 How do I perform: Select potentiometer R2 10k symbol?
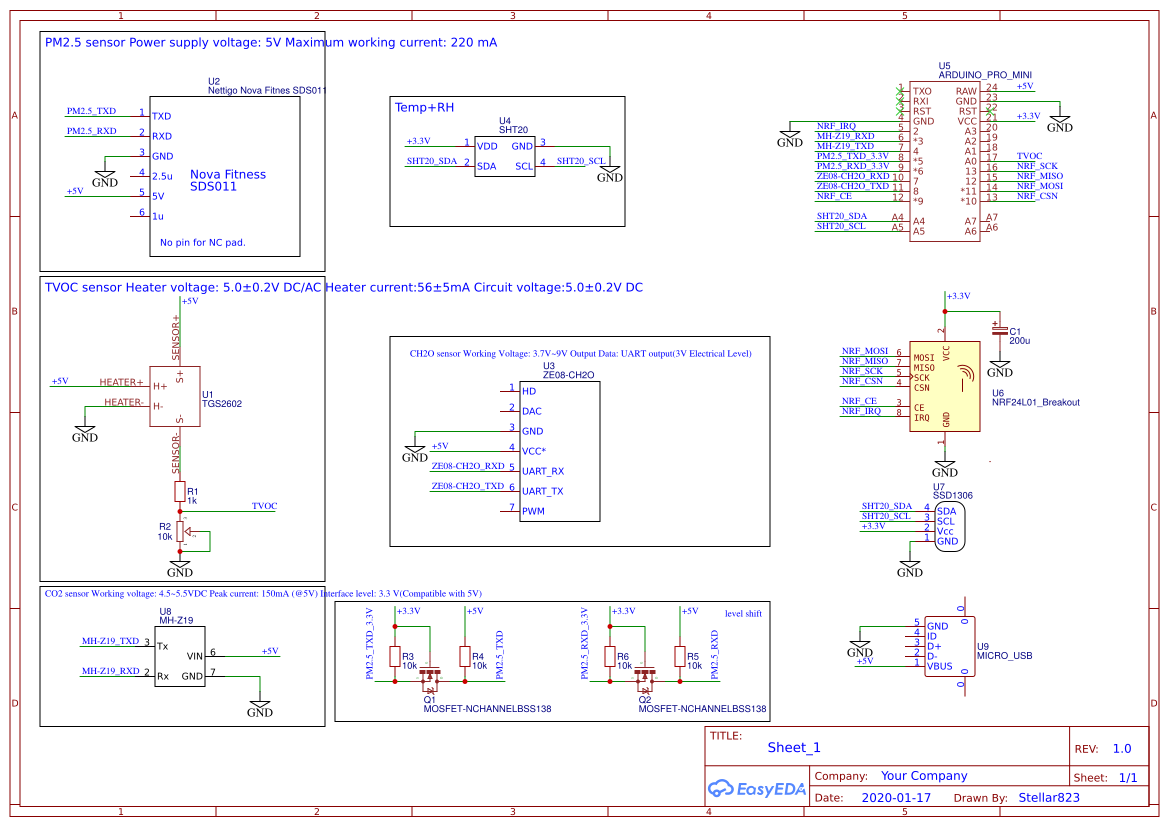[x=180, y=532]
